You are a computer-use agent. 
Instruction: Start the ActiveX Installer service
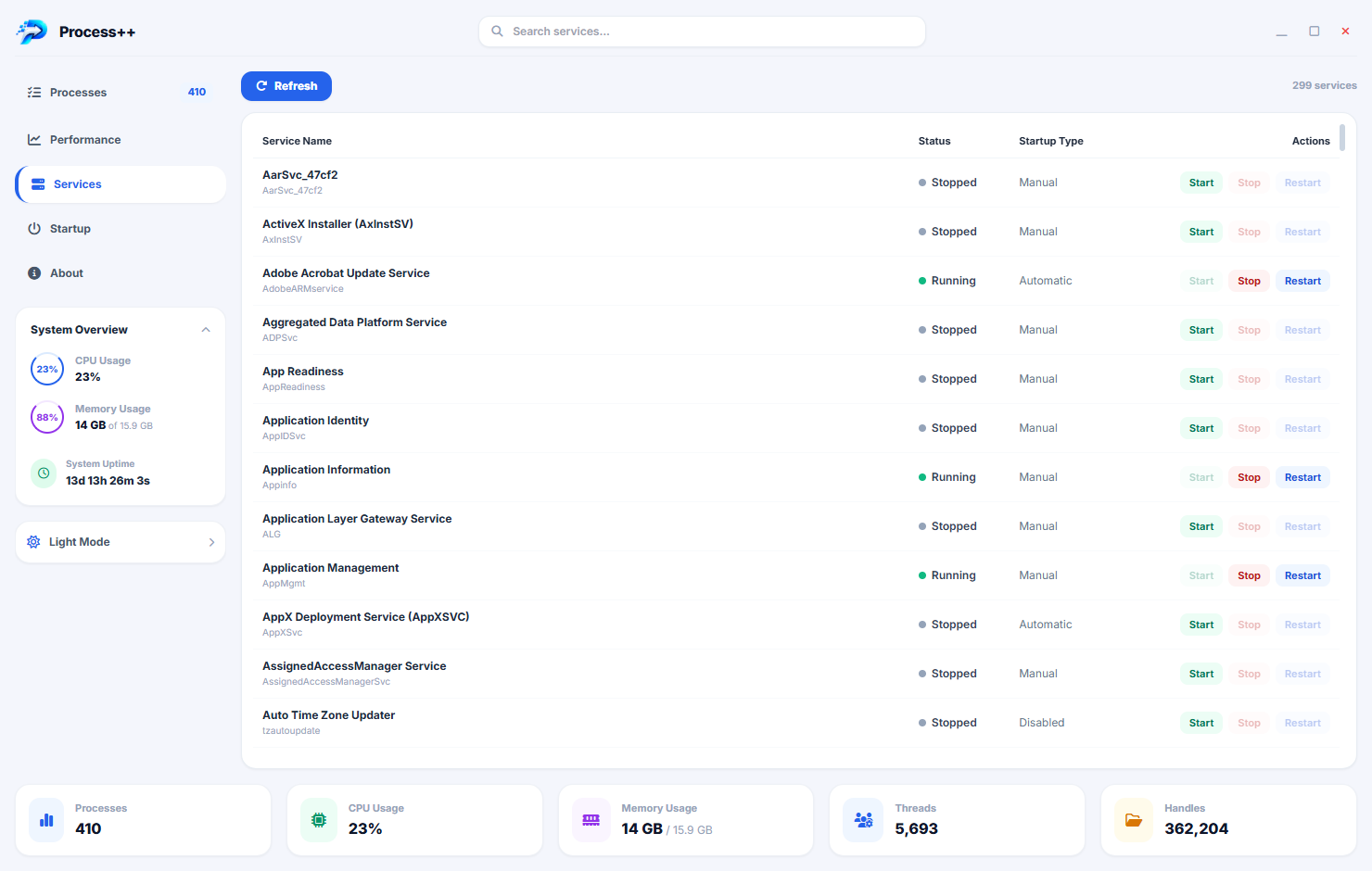click(x=1201, y=232)
